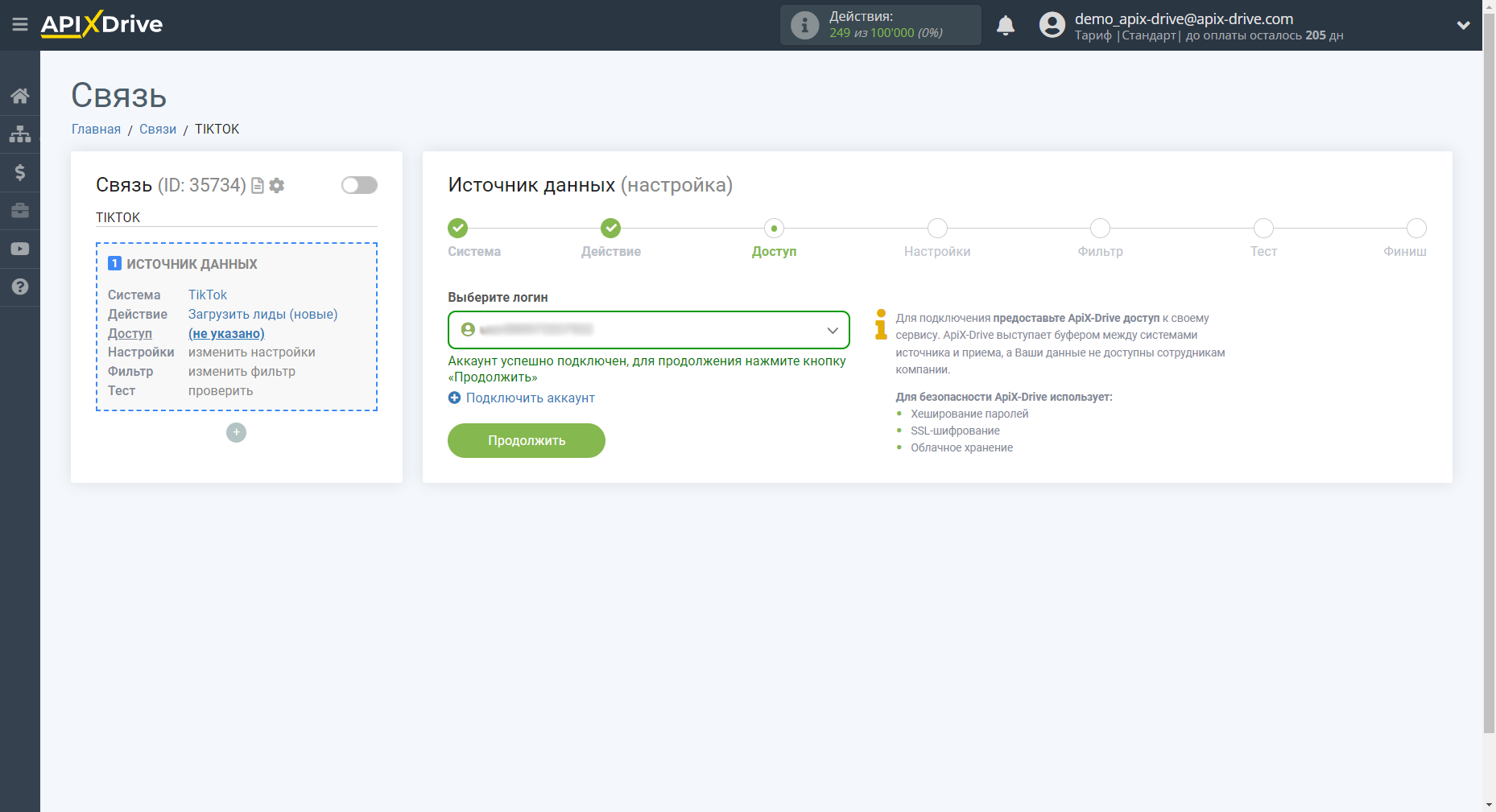Click the user avatar icon
Viewport: 1496px width, 812px height.
tap(1052, 25)
